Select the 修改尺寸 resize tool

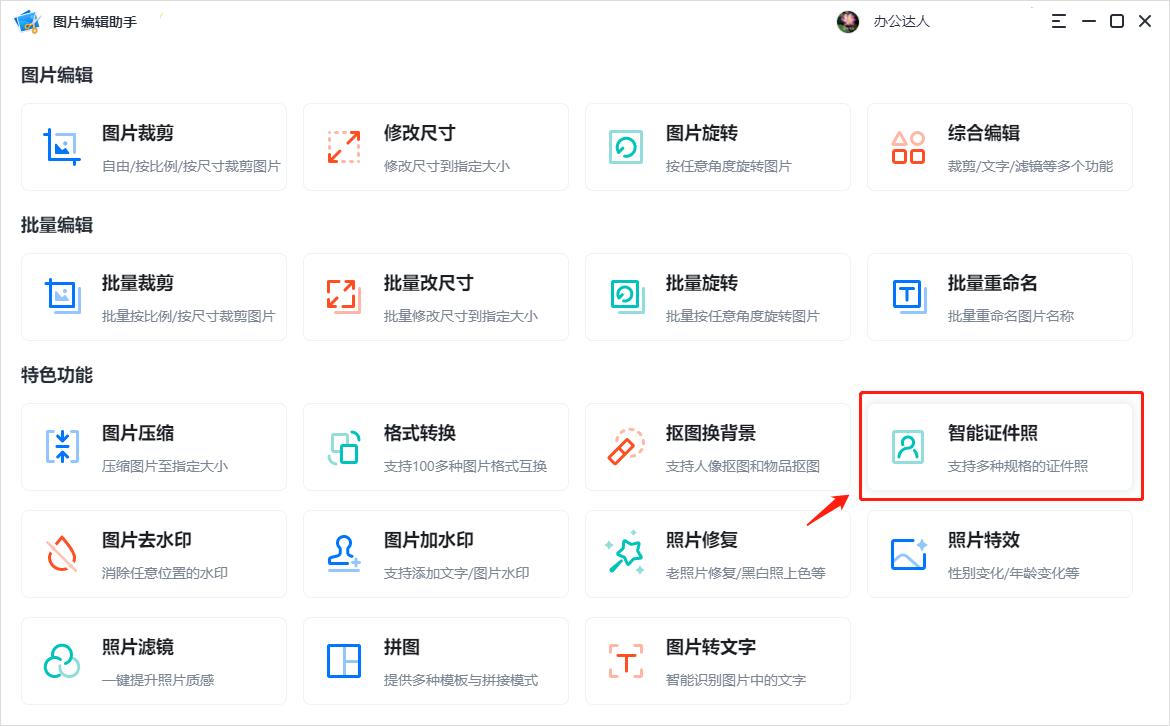pos(436,146)
